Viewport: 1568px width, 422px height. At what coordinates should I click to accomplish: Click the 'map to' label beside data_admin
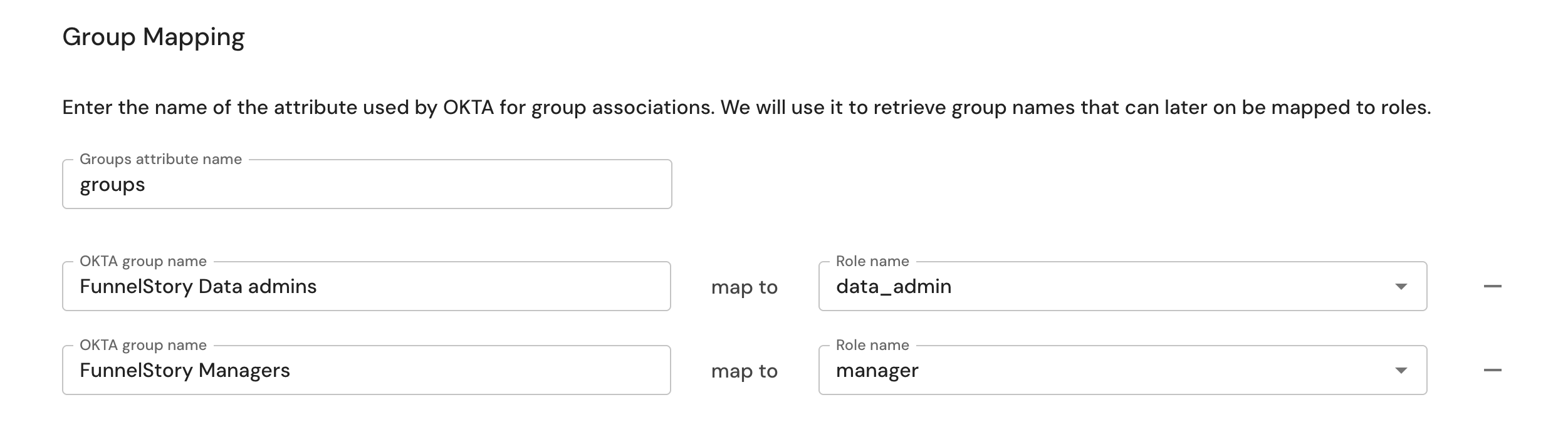click(x=744, y=287)
